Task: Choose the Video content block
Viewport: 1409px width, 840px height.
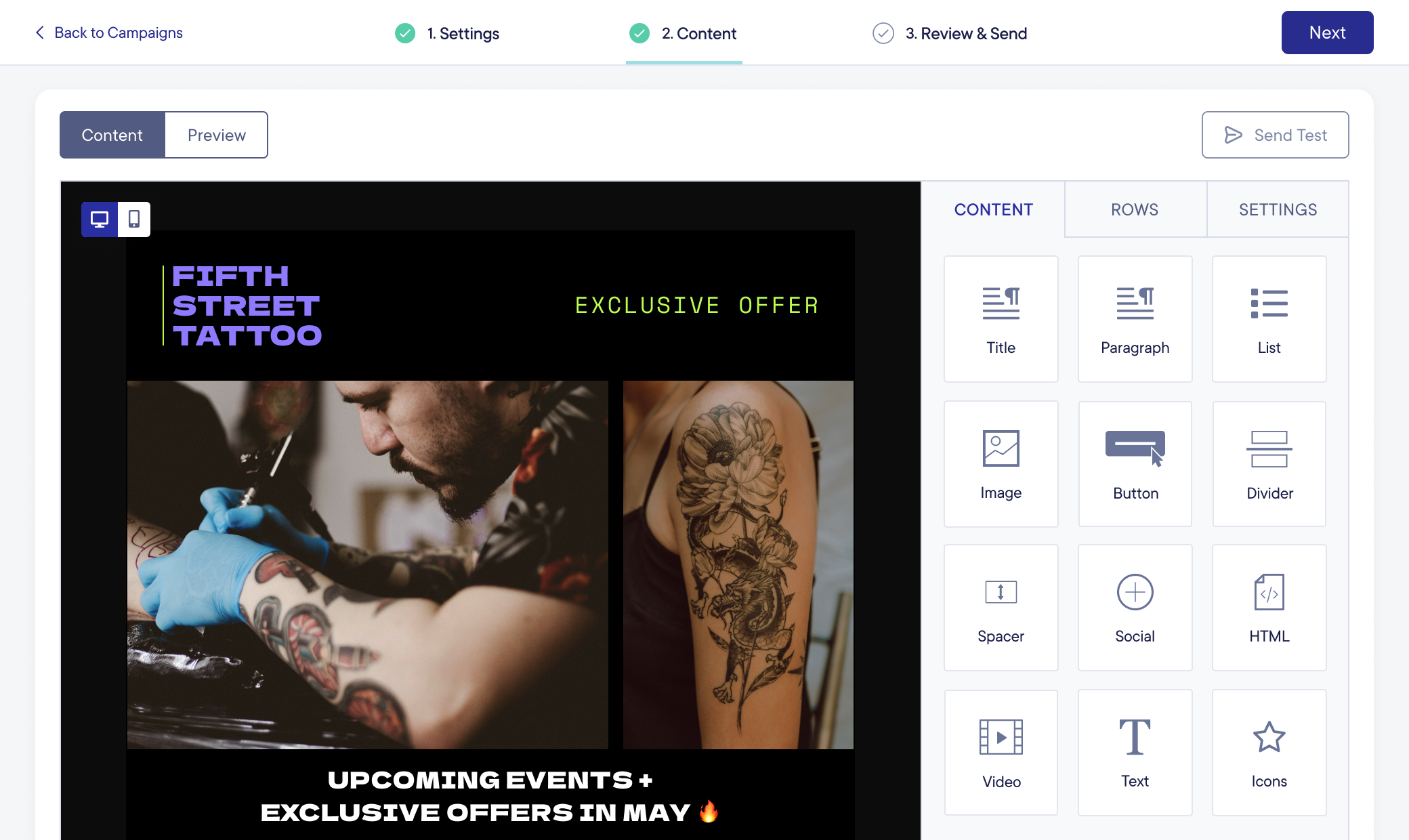Action: tap(1001, 753)
